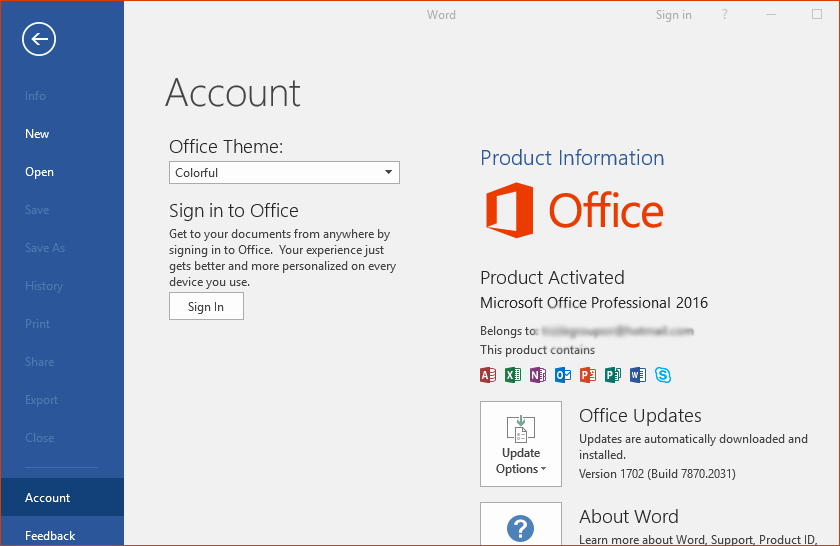The image size is (840, 546).
Task: Click the Word app icon
Action: pos(638,375)
